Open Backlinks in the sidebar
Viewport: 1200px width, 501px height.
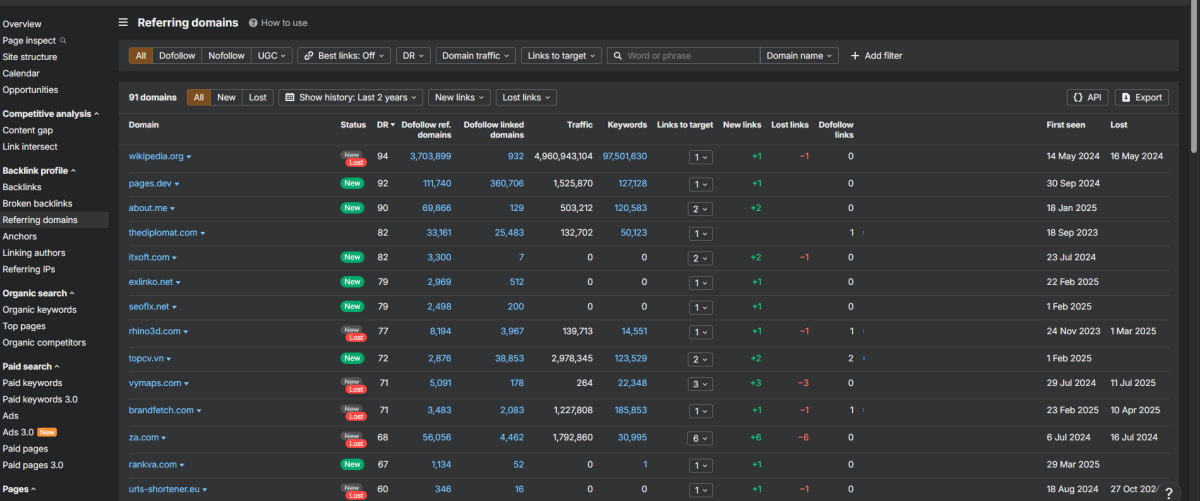click(x=20, y=187)
